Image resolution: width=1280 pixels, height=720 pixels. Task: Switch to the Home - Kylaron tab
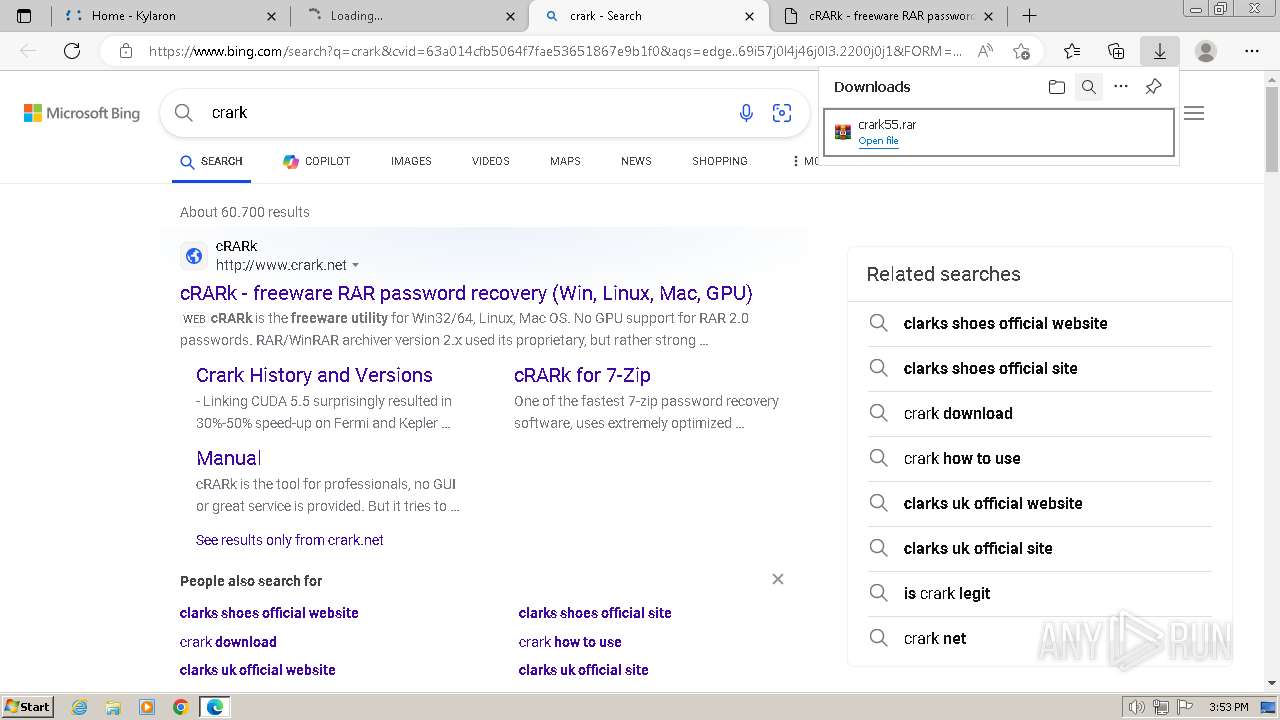pyautogui.click(x=170, y=16)
